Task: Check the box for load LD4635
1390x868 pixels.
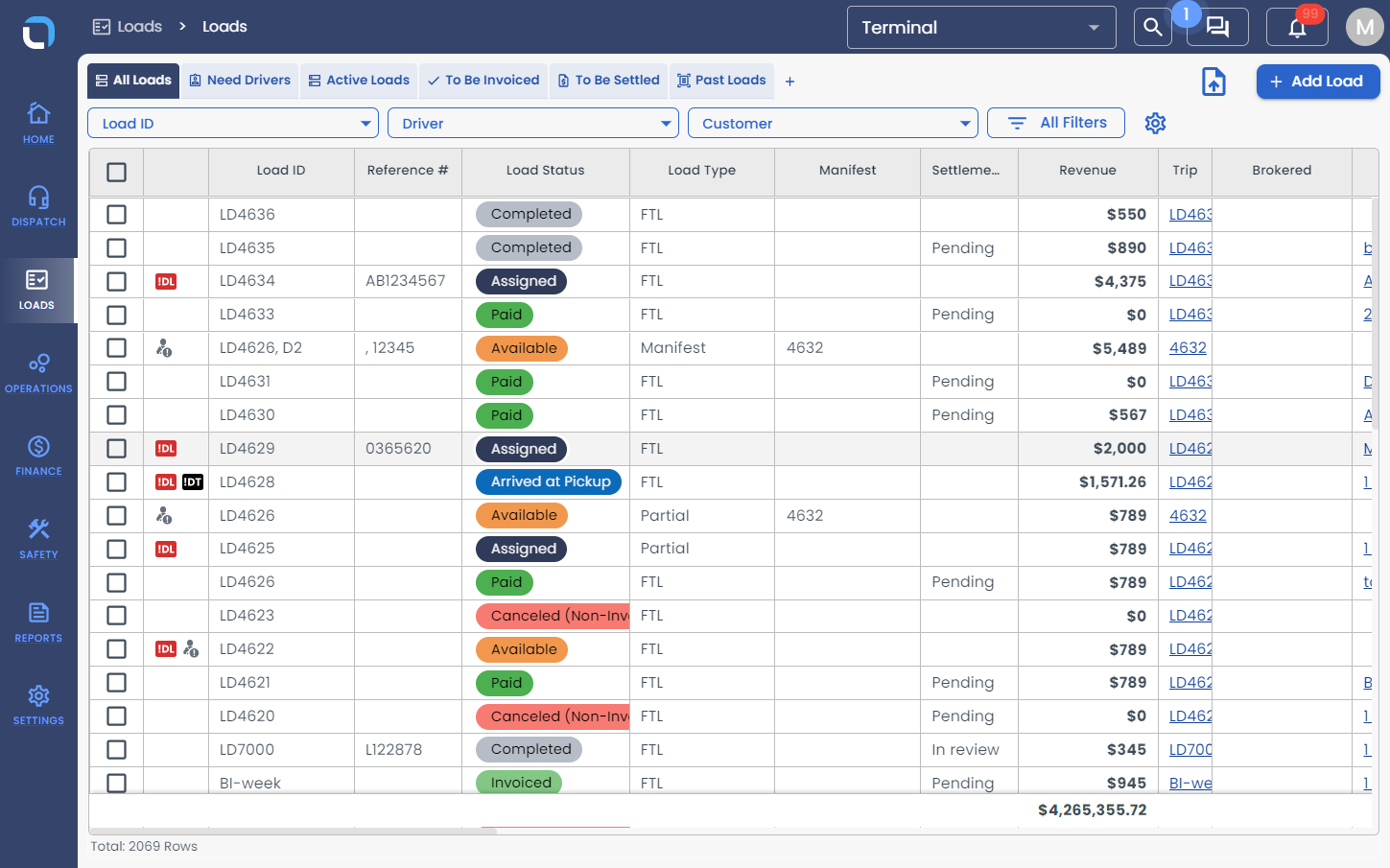Action: [117, 247]
